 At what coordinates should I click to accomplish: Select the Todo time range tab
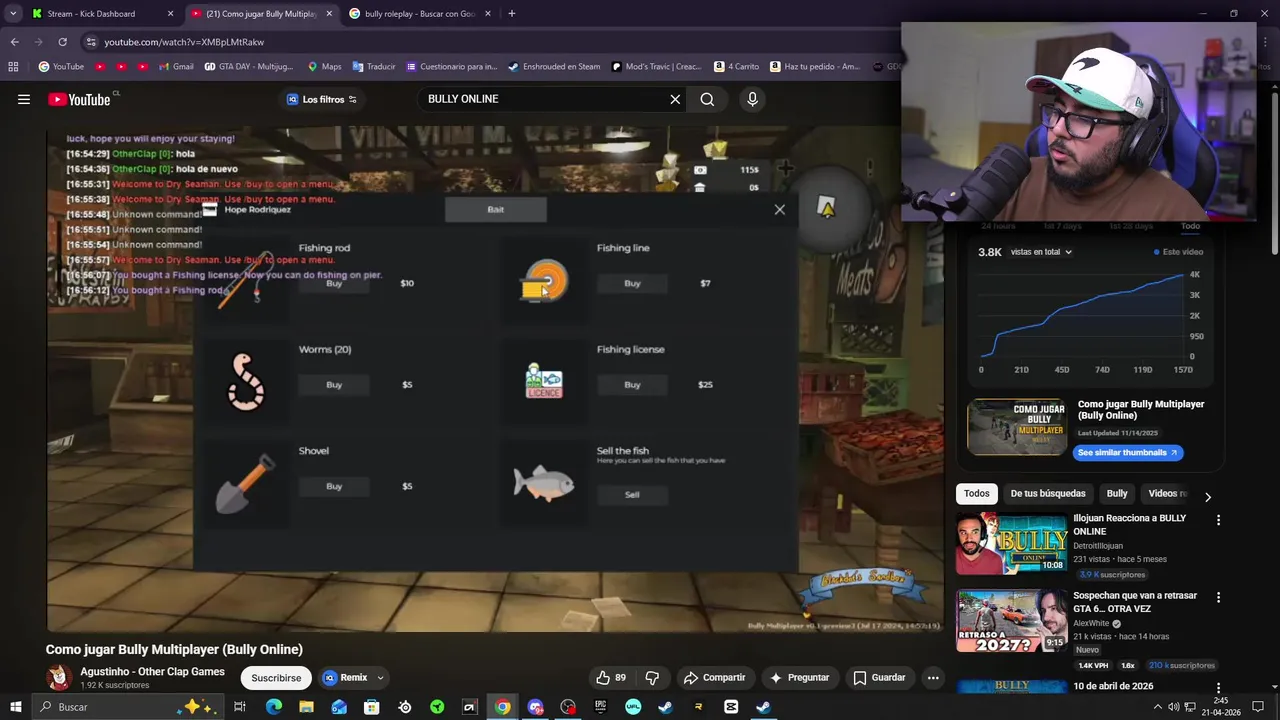[1190, 226]
